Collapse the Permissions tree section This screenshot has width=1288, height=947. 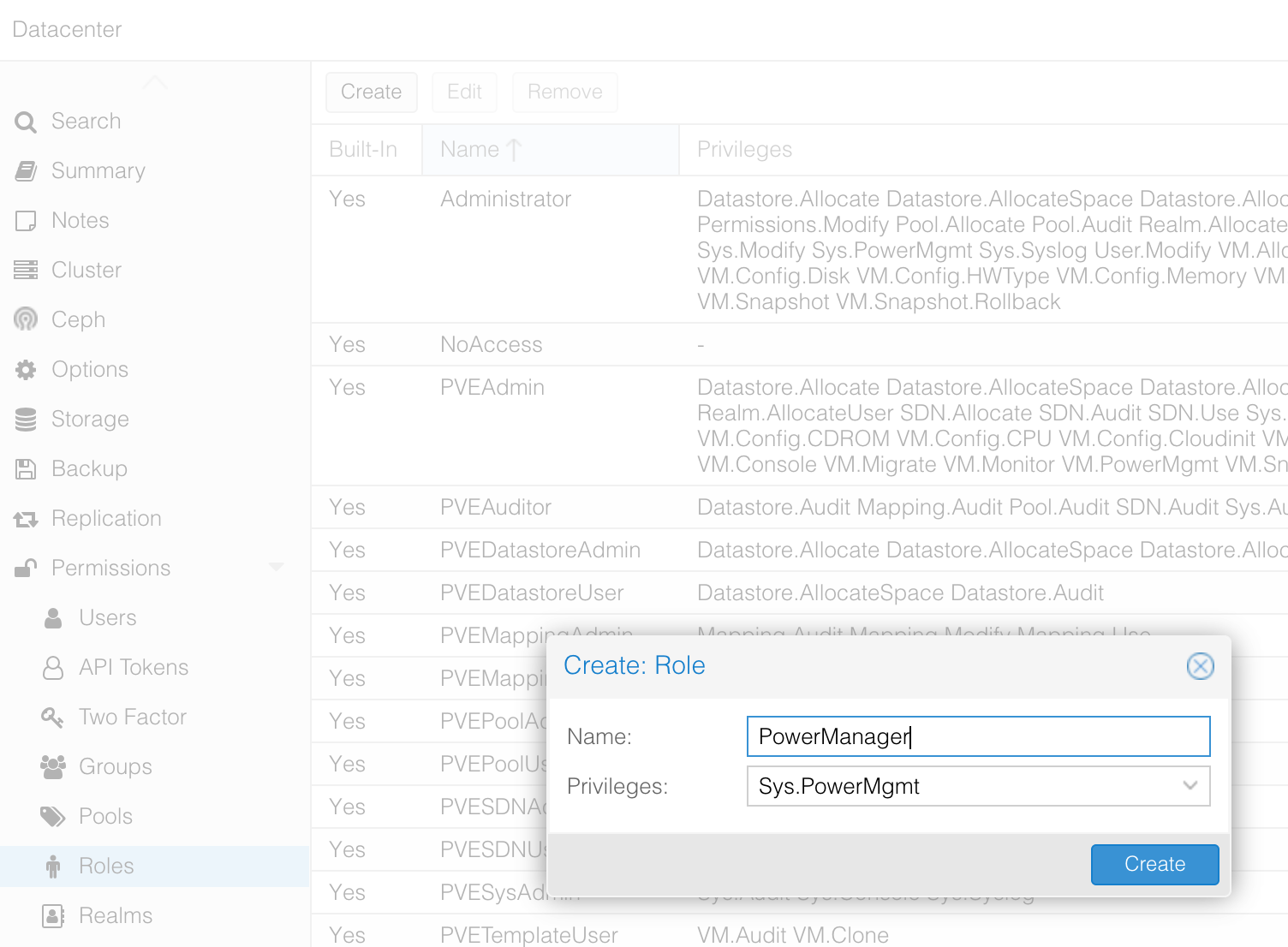coord(276,568)
